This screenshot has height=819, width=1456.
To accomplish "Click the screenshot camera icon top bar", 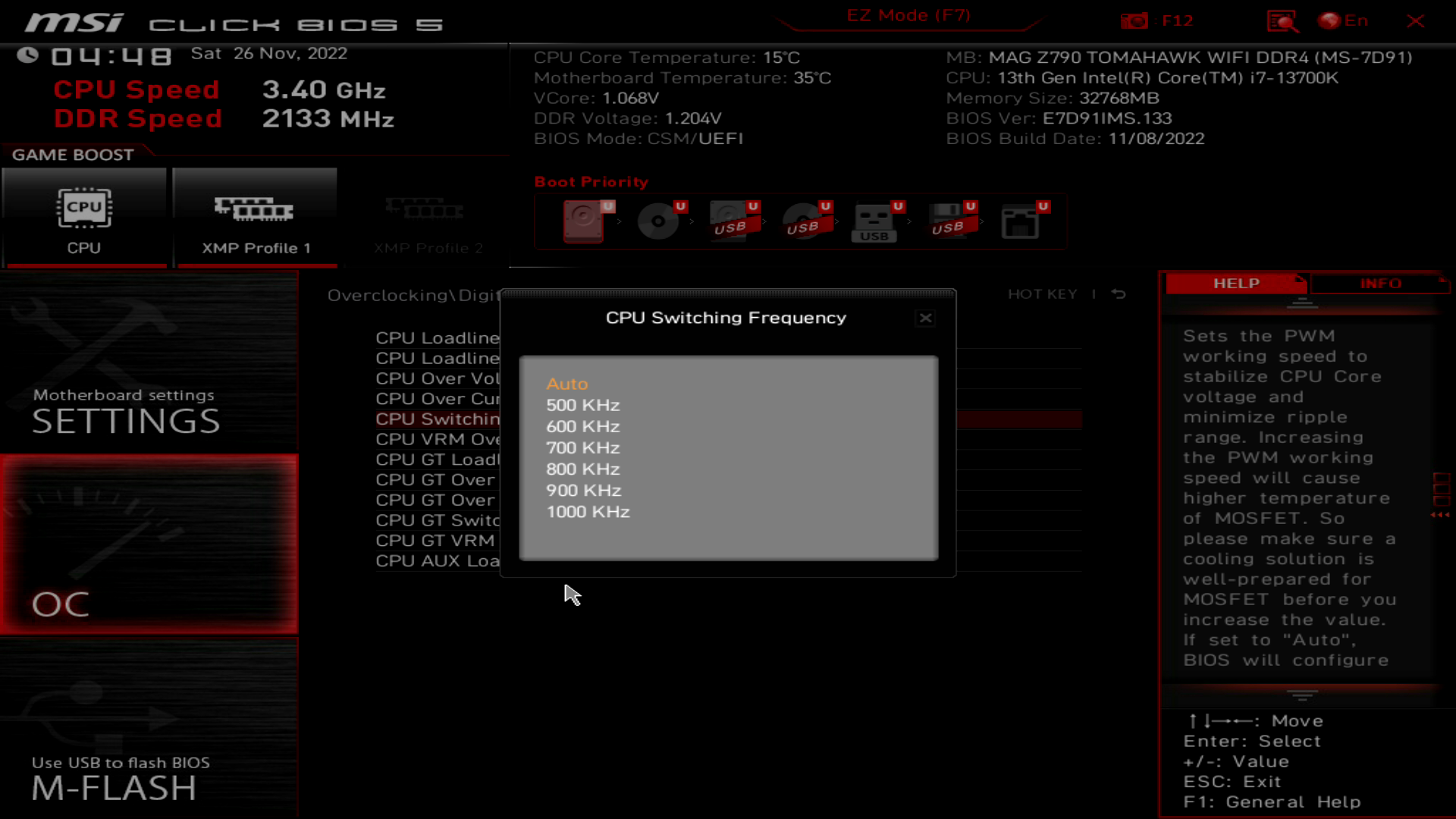I will 1134,21.
